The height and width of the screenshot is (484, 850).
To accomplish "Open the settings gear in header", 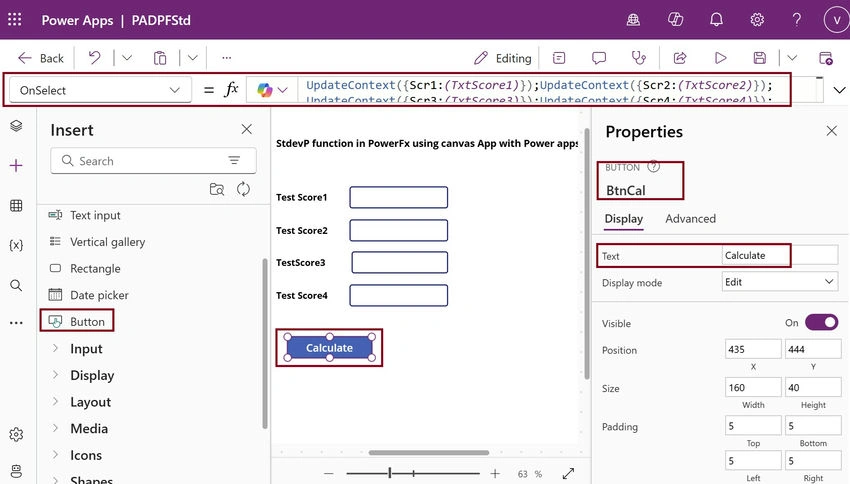I will coord(757,20).
